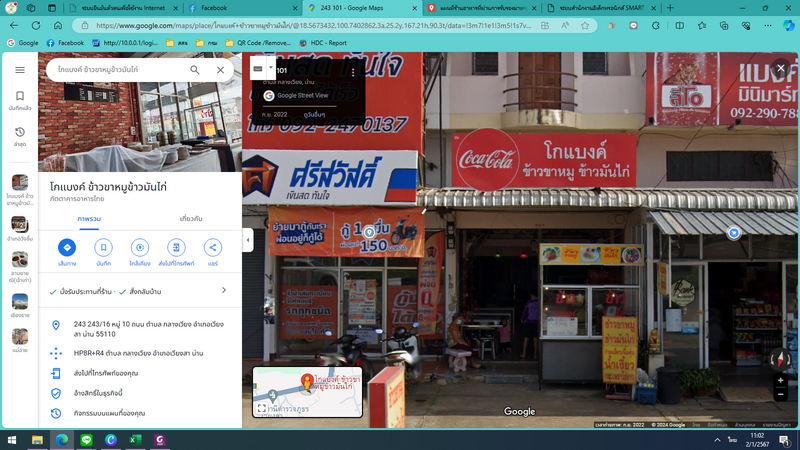Switch to the Facebook browser tab
The height and width of the screenshot is (450, 800).
[242, 8]
